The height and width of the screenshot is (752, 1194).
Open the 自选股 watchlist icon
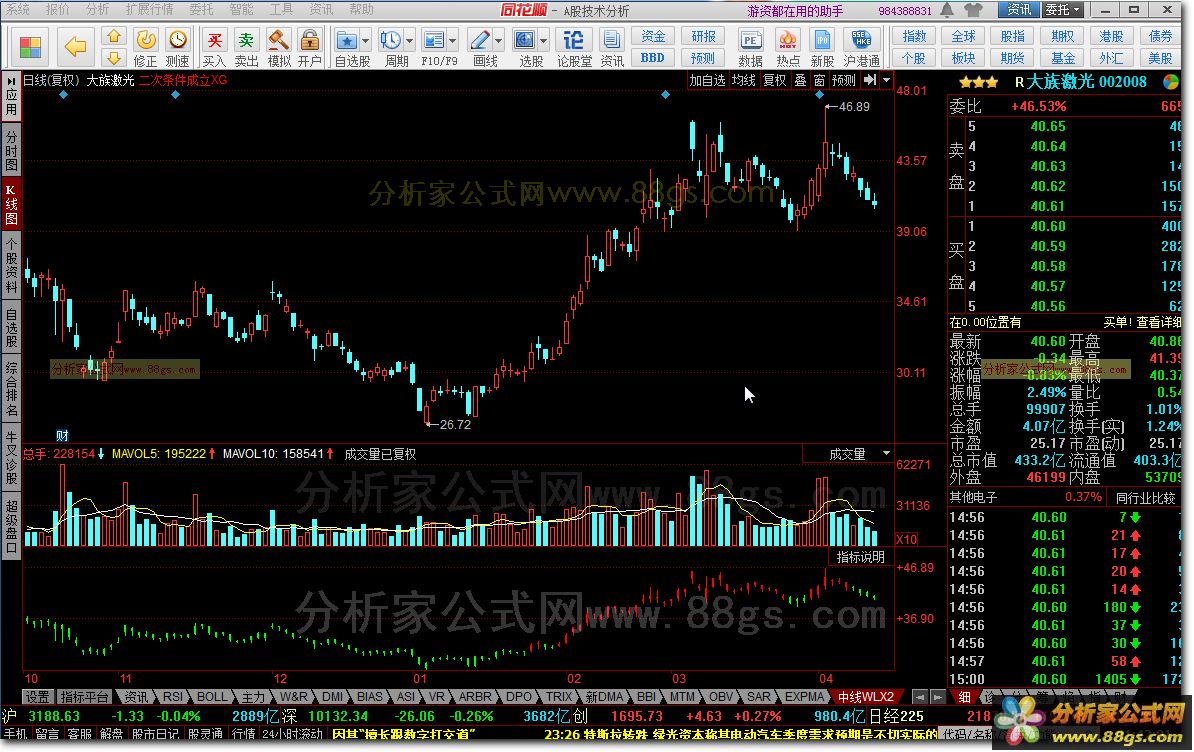346,47
